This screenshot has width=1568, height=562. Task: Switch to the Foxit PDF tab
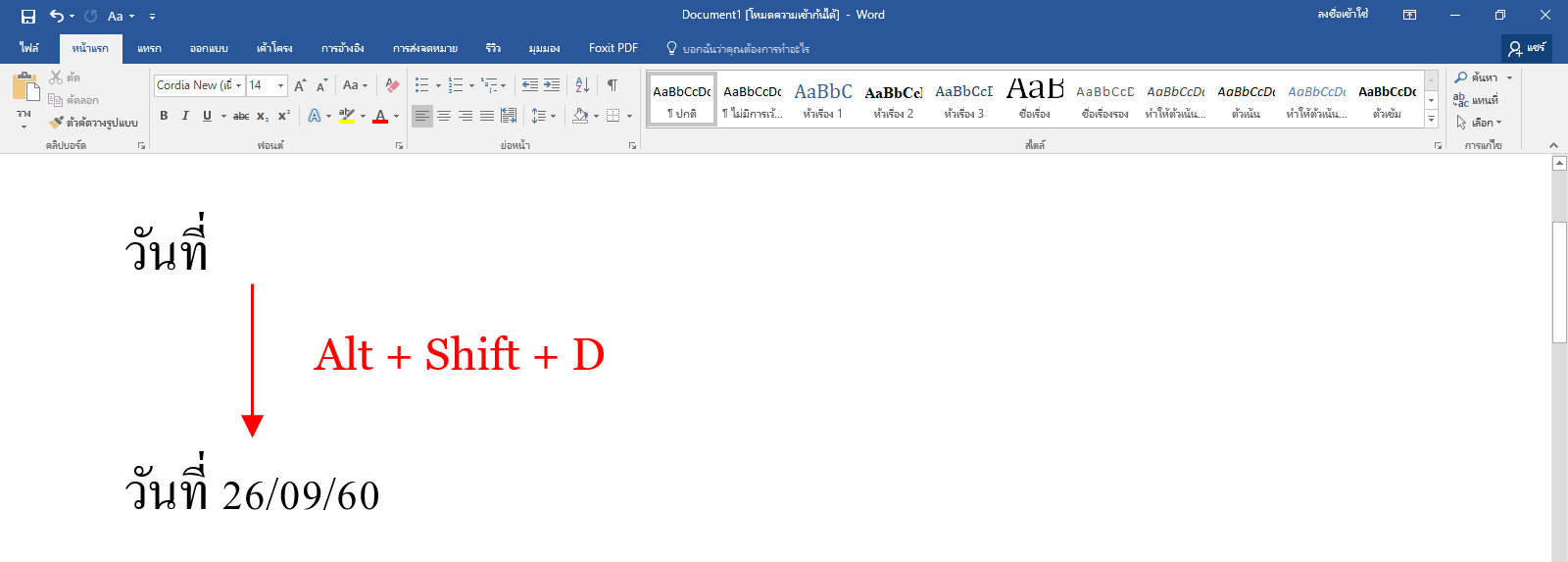tap(613, 48)
